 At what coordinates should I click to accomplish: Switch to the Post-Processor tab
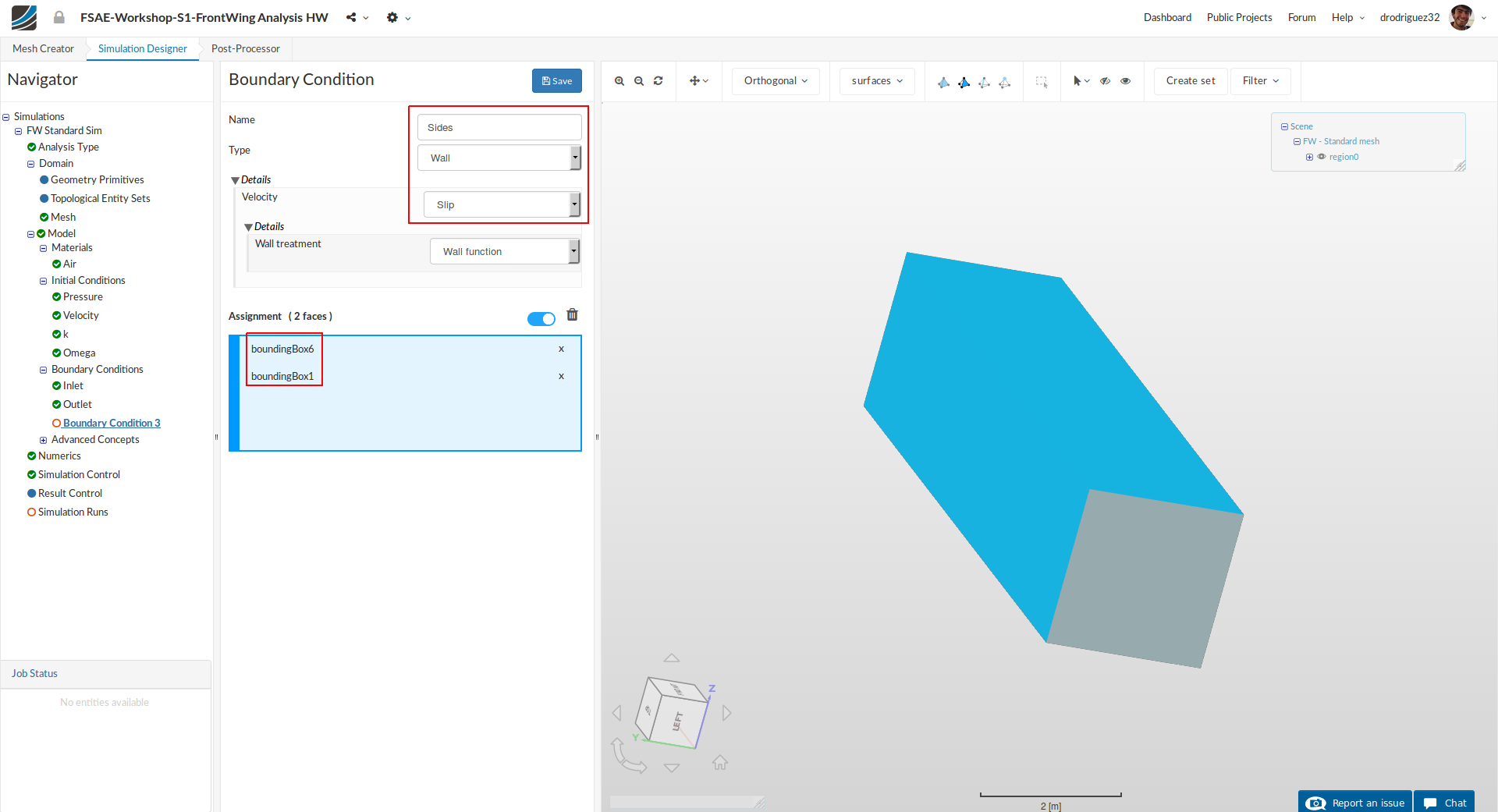point(246,48)
